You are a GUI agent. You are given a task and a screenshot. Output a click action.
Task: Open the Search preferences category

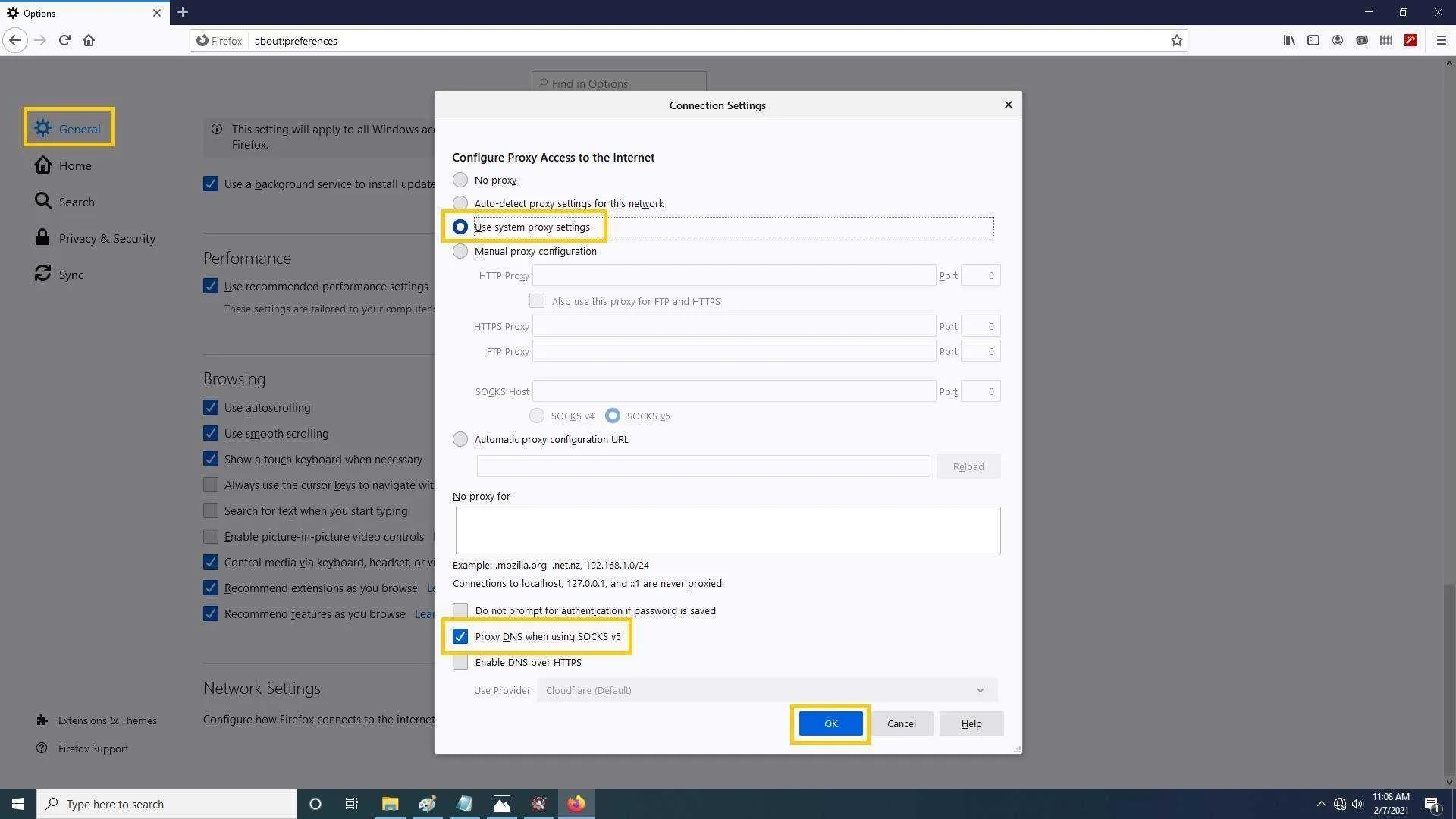[x=64, y=202]
